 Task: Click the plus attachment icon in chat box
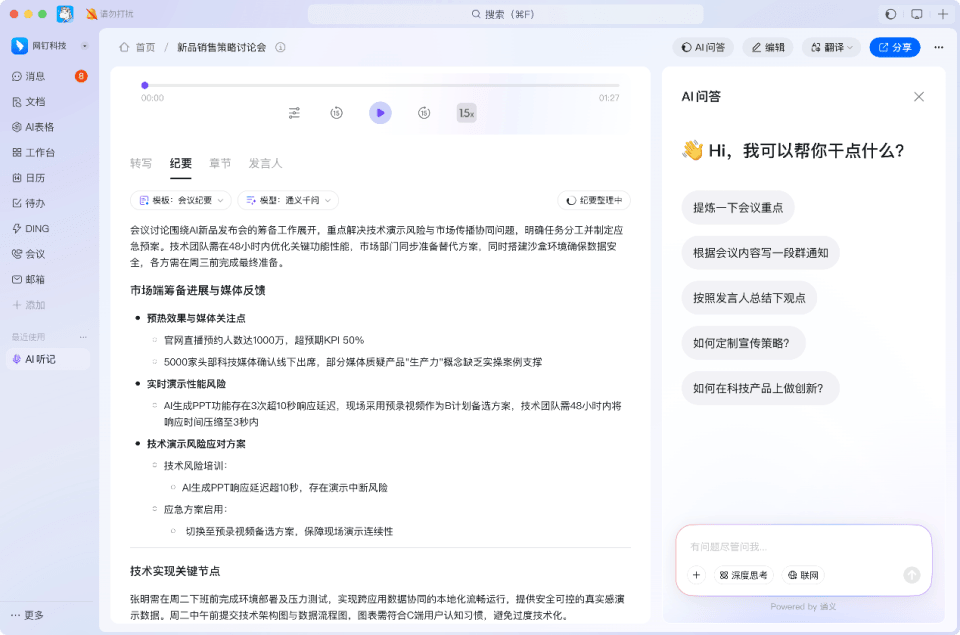coord(697,575)
